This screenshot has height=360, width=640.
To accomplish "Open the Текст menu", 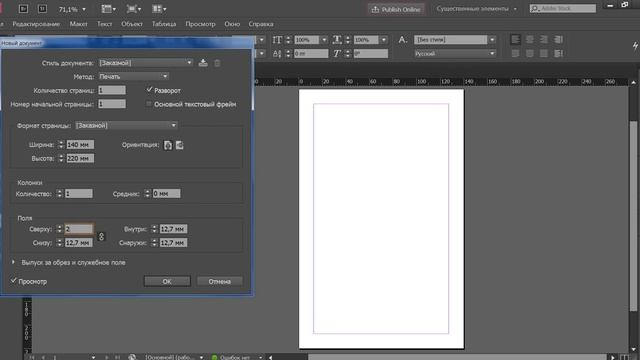I will [104, 24].
